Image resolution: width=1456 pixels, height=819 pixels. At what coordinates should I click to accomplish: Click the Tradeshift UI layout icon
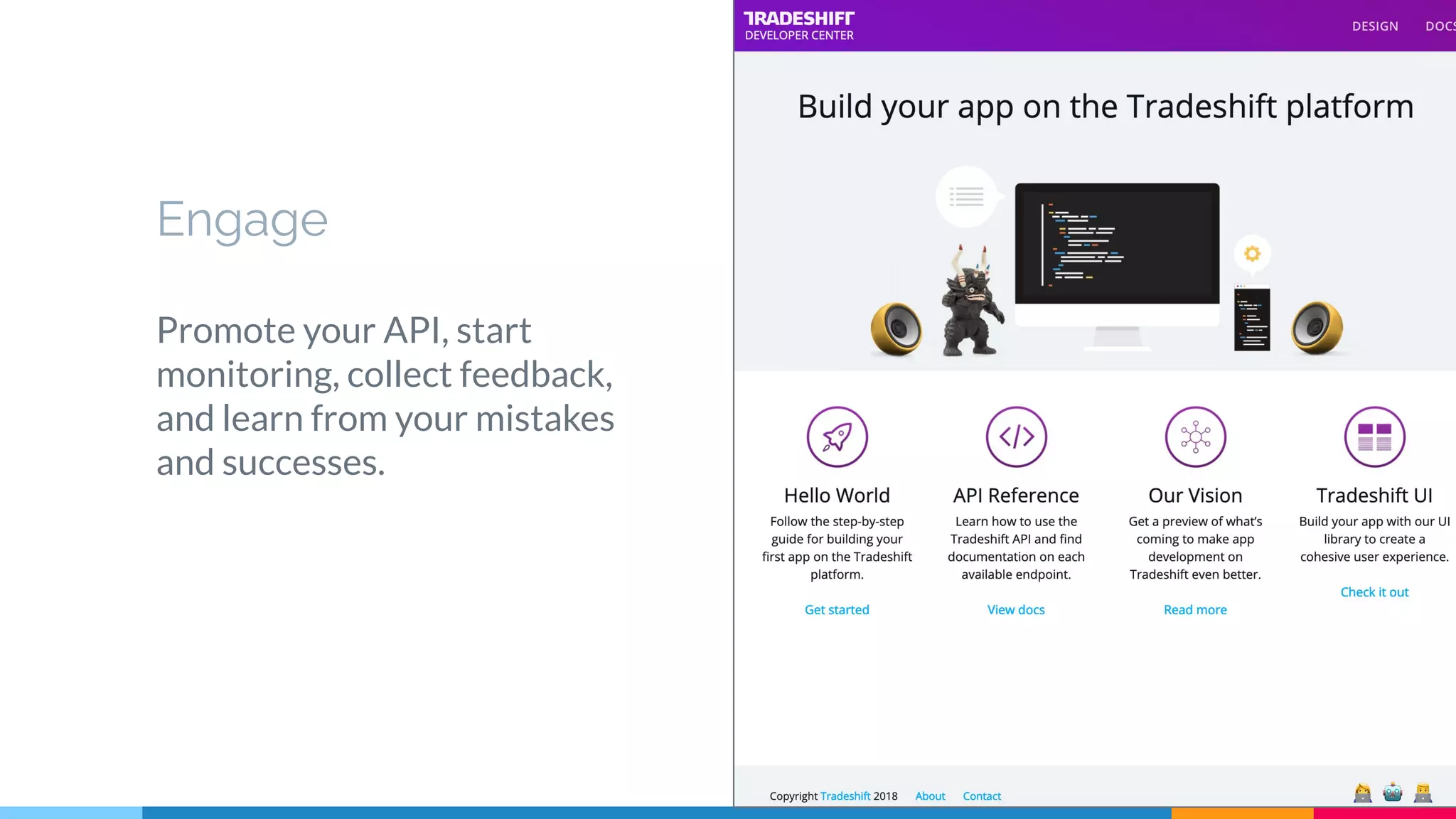tap(1375, 437)
